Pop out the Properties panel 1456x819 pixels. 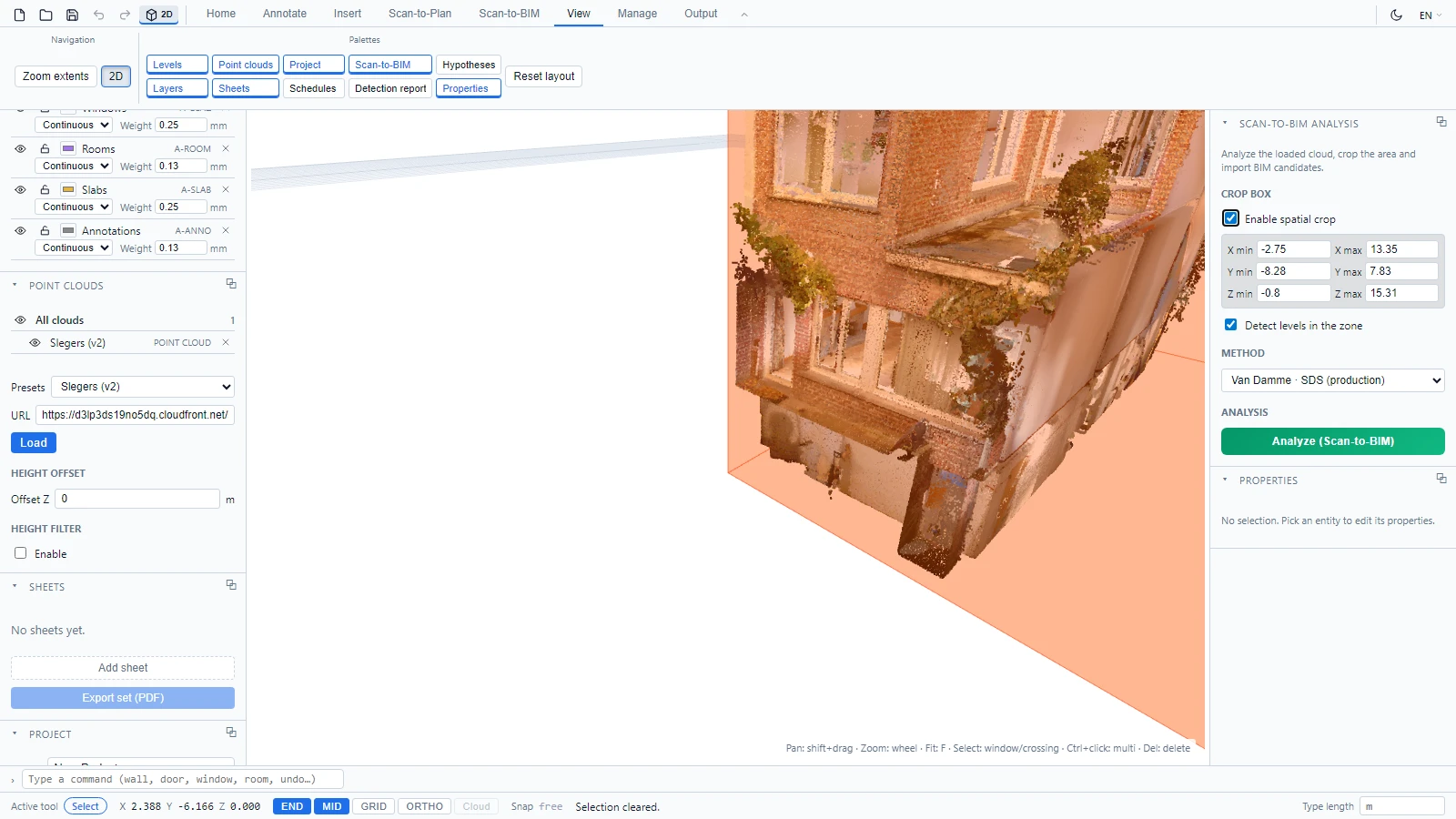tap(1441, 479)
